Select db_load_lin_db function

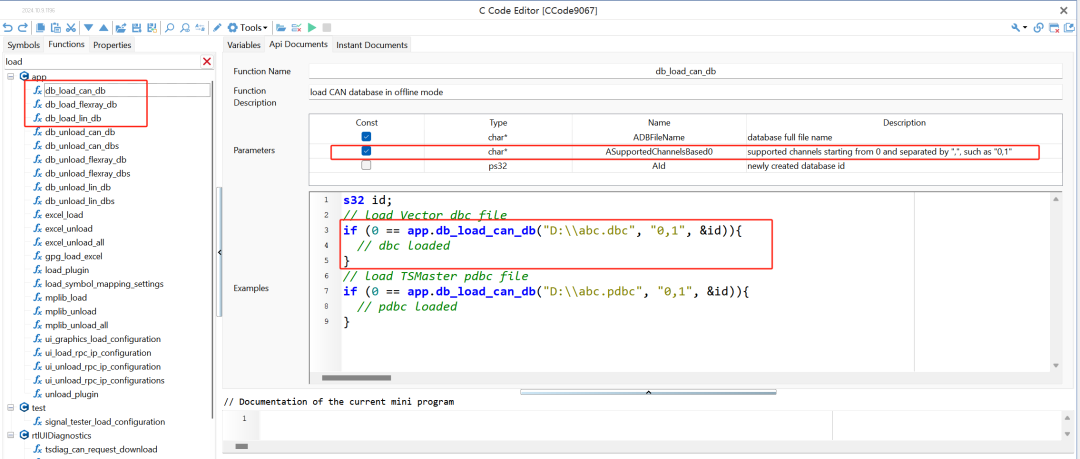pyautogui.click(x=73, y=119)
